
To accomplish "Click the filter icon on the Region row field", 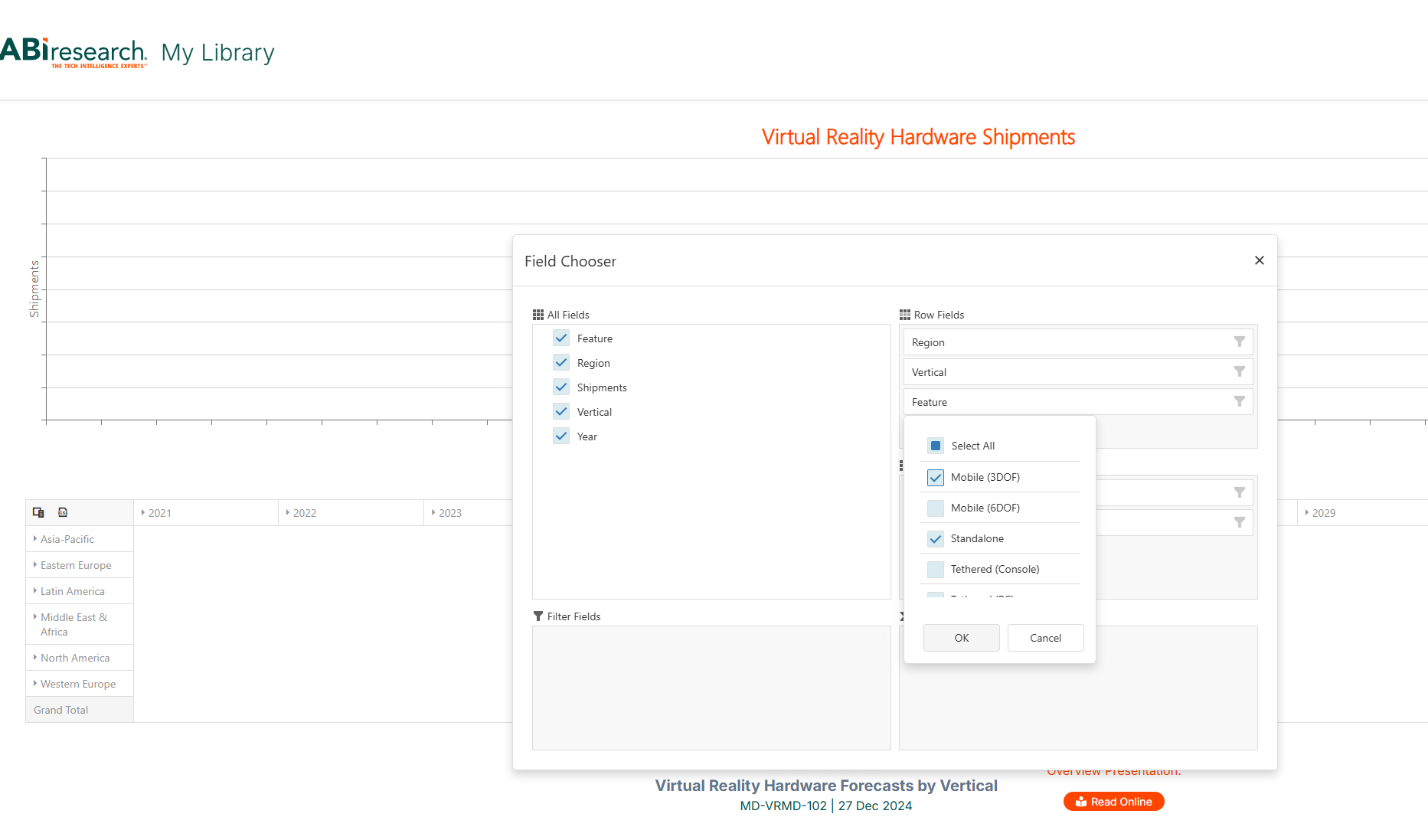I will [1239, 342].
